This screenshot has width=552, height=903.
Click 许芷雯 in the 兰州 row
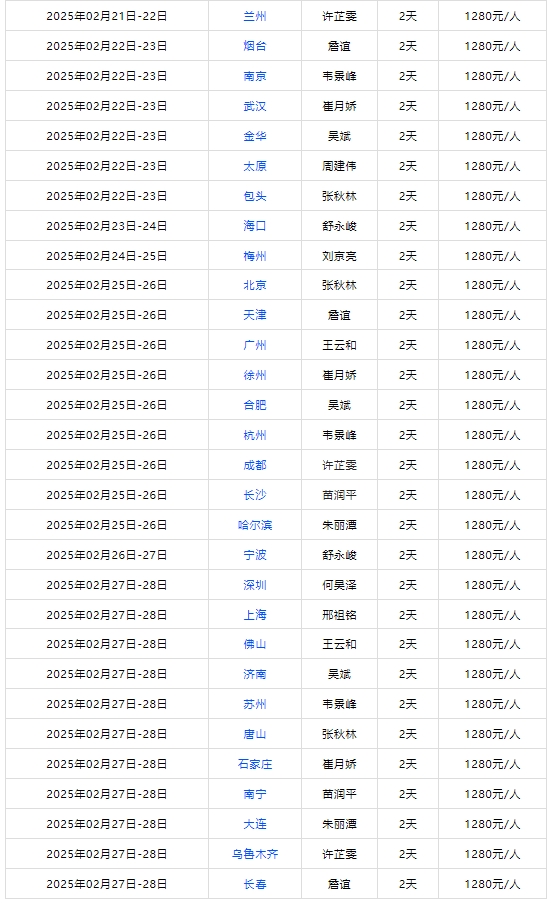click(339, 16)
